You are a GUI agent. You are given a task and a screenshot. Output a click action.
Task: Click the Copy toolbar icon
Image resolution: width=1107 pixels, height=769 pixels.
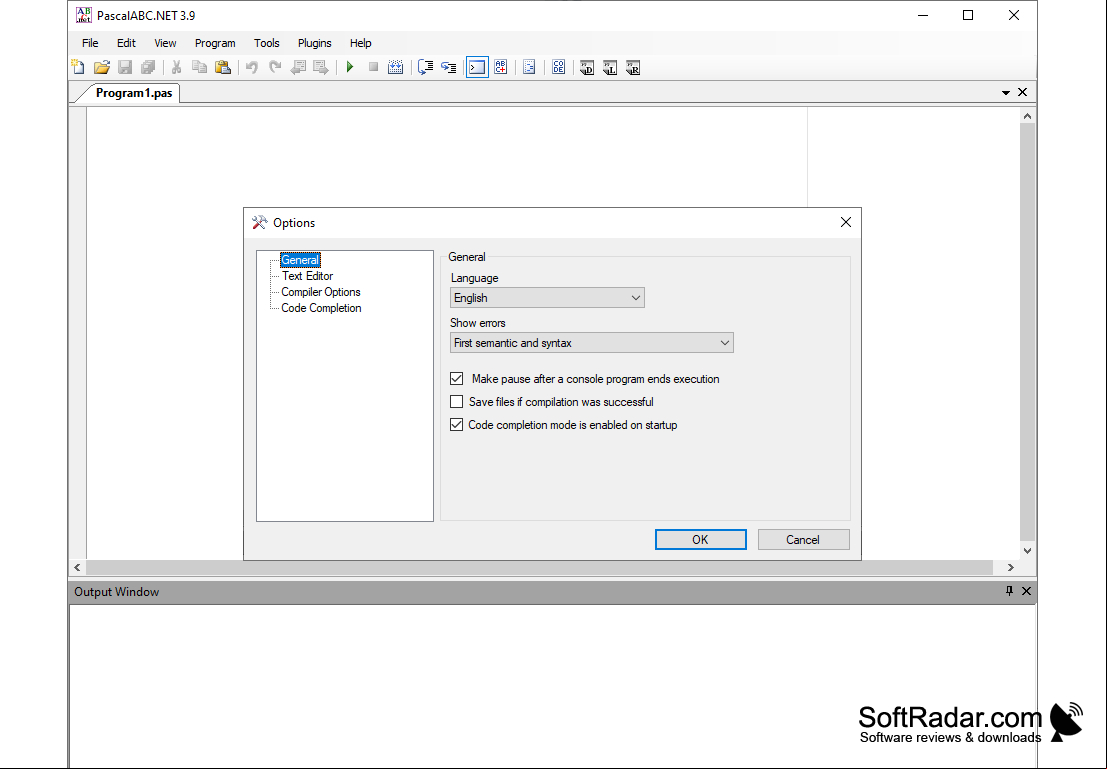coord(200,68)
